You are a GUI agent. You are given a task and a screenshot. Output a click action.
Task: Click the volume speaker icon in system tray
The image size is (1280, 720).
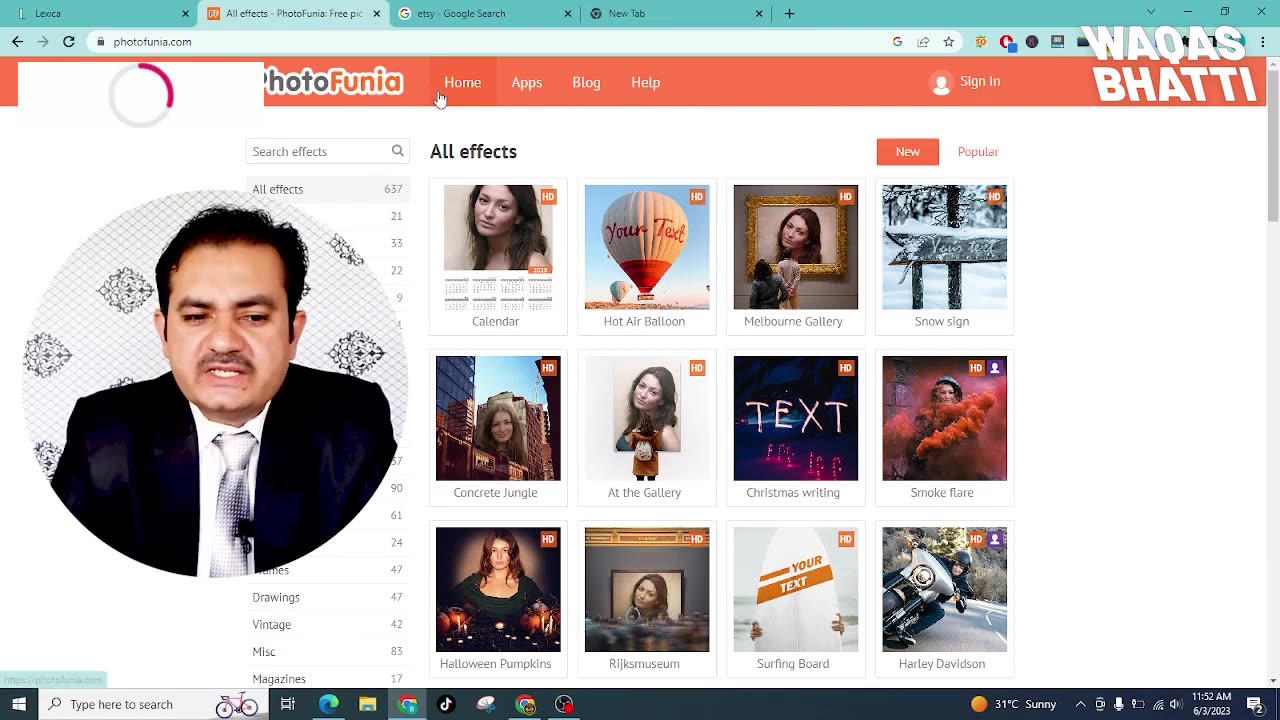1175,704
